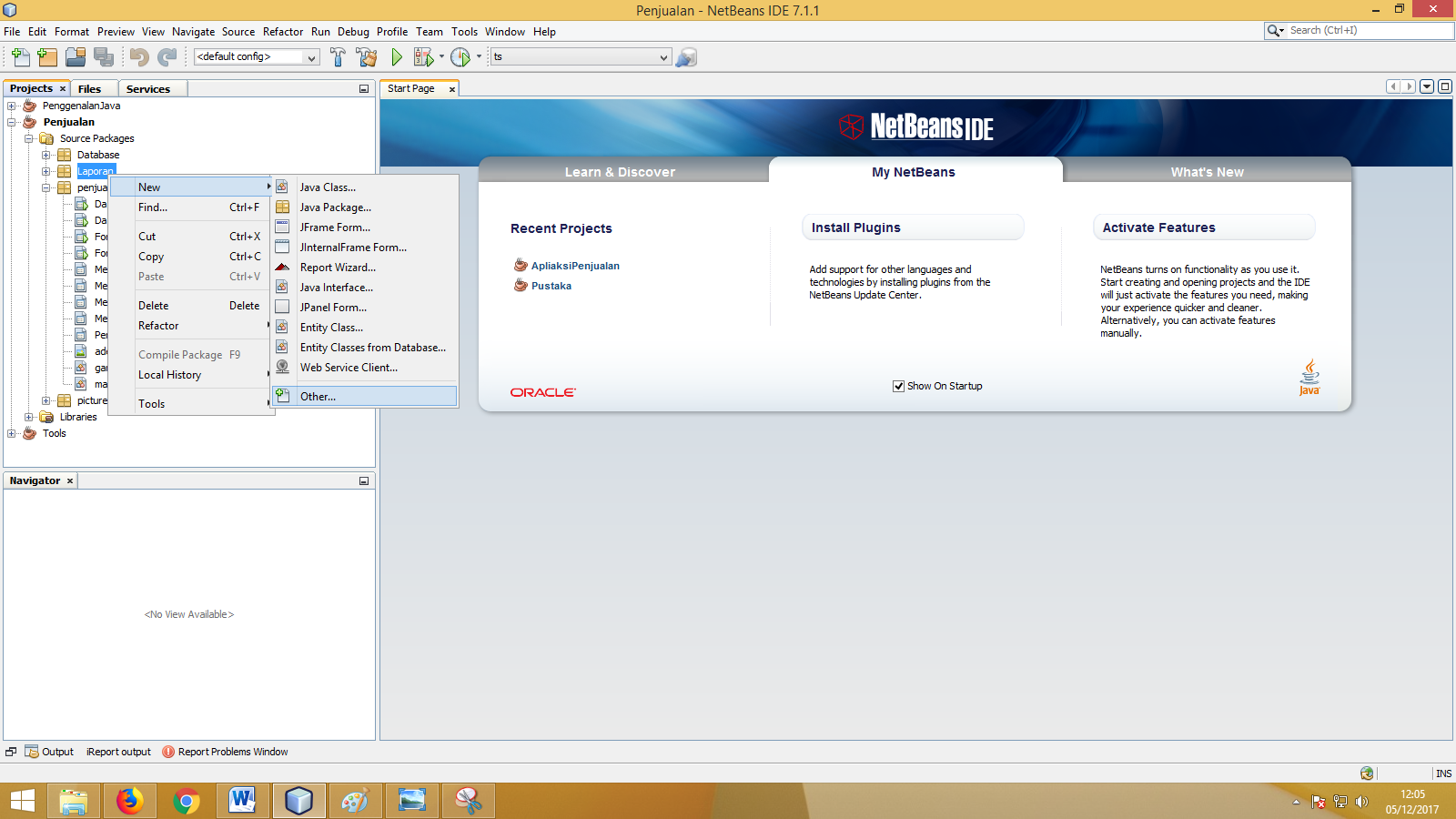1456x819 pixels.
Task: Expand the Libraries node
Action: pos(30,417)
